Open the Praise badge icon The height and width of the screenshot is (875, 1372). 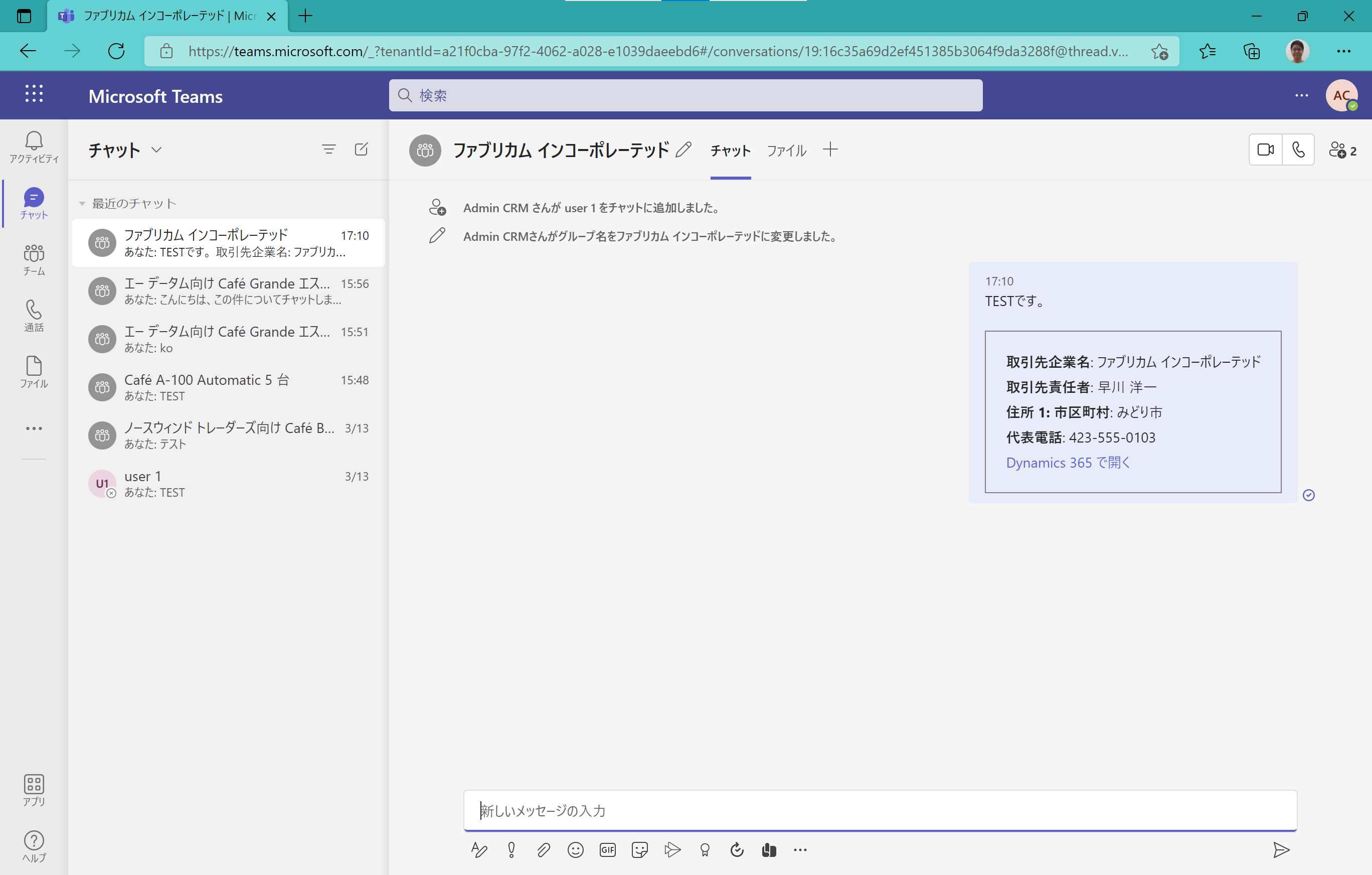705,850
